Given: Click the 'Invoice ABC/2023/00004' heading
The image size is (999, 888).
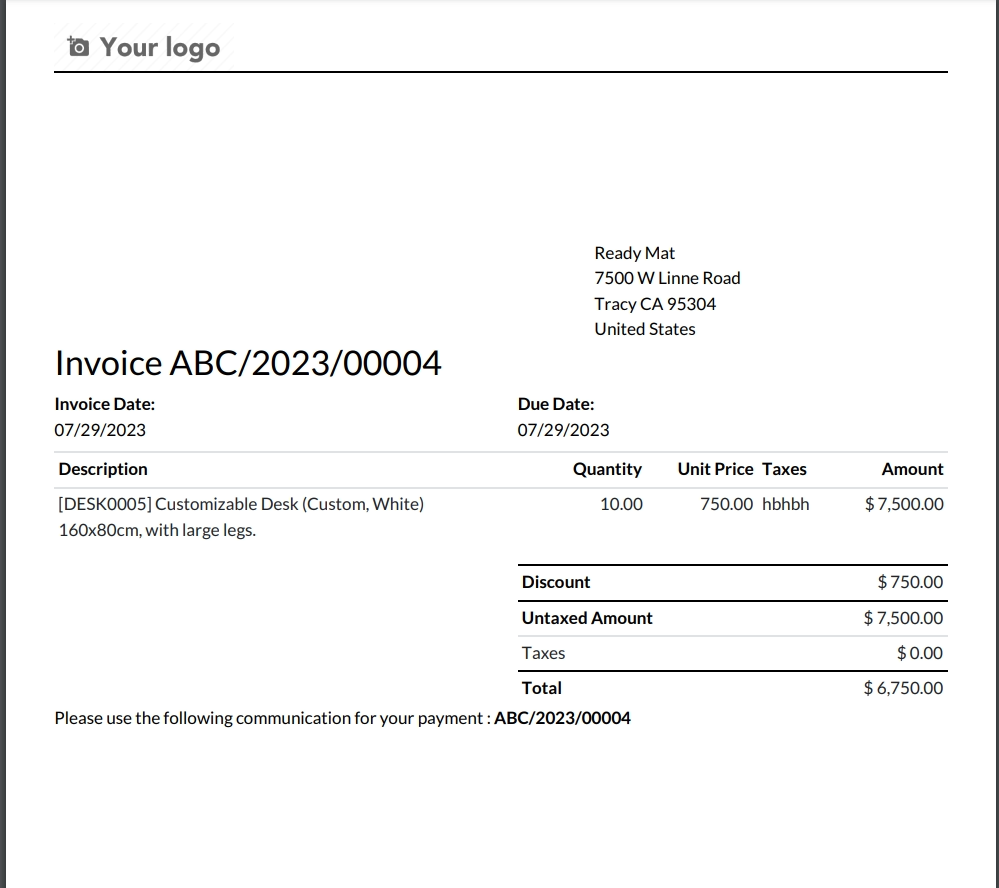Looking at the screenshot, I should 248,363.
